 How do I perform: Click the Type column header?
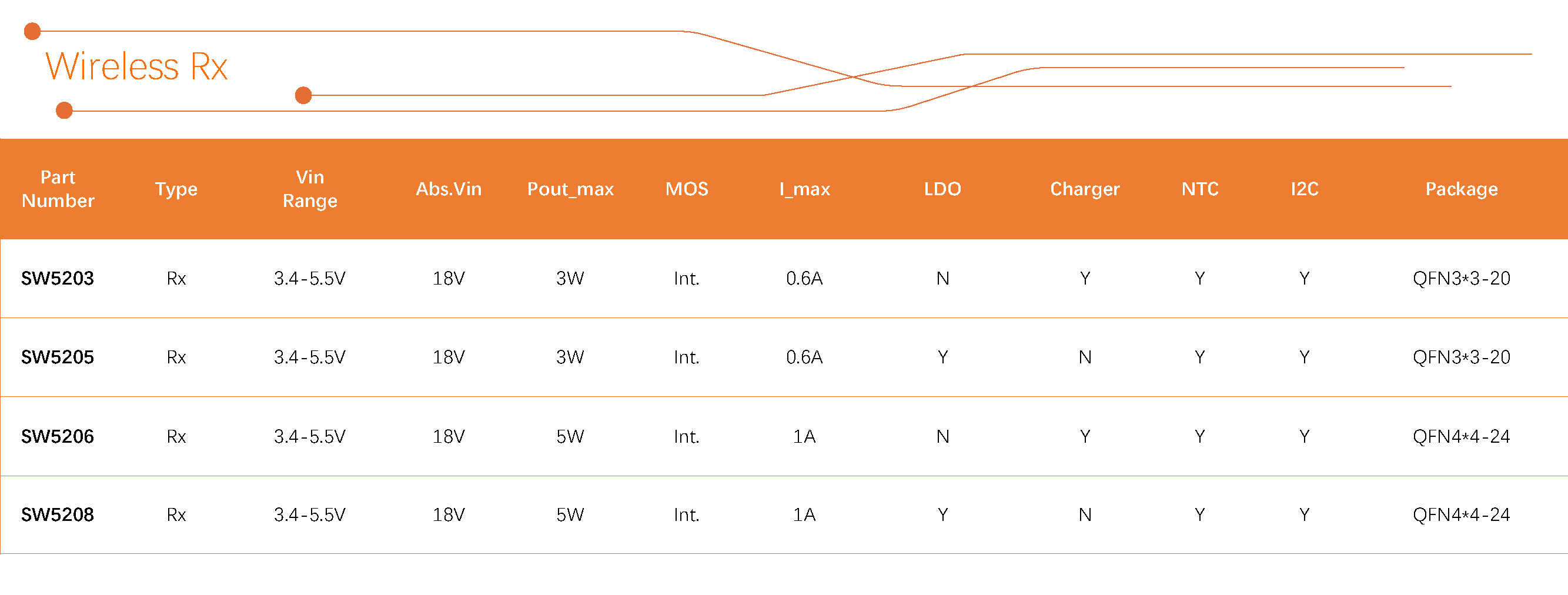coord(176,189)
